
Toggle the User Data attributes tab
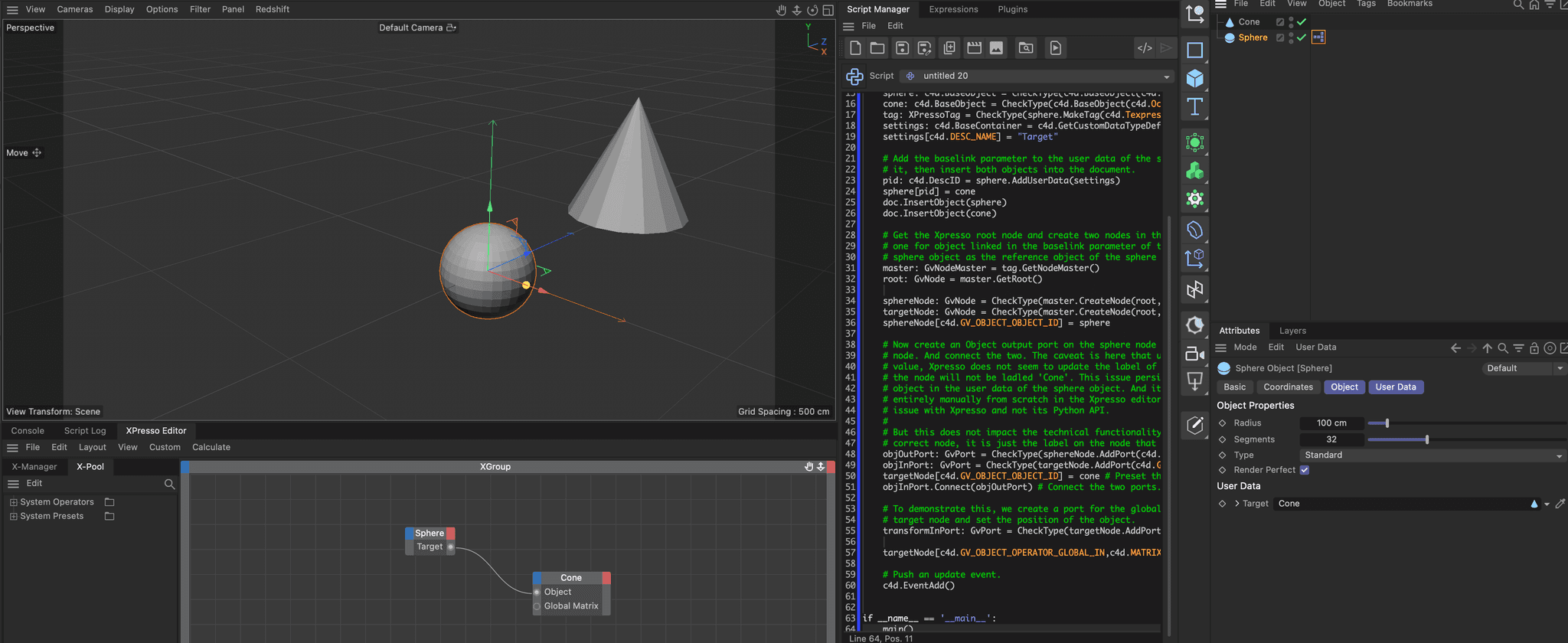pos(1395,387)
